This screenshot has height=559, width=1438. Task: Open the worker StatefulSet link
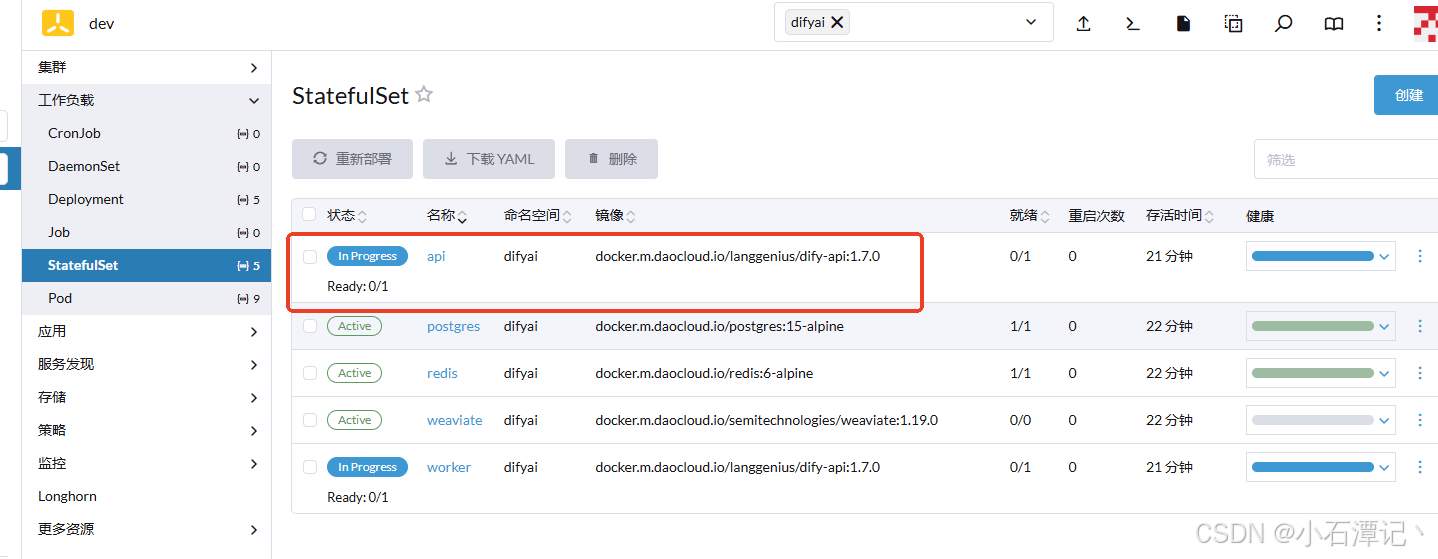point(448,467)
